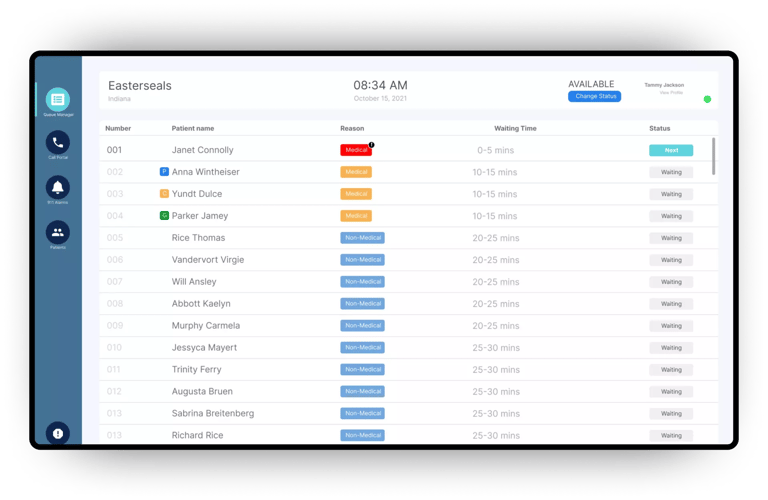Viewport: 768px width, 500px height.
Task: Click the Non-Medical tag for Jessyca Mayert
Action: 362,348
